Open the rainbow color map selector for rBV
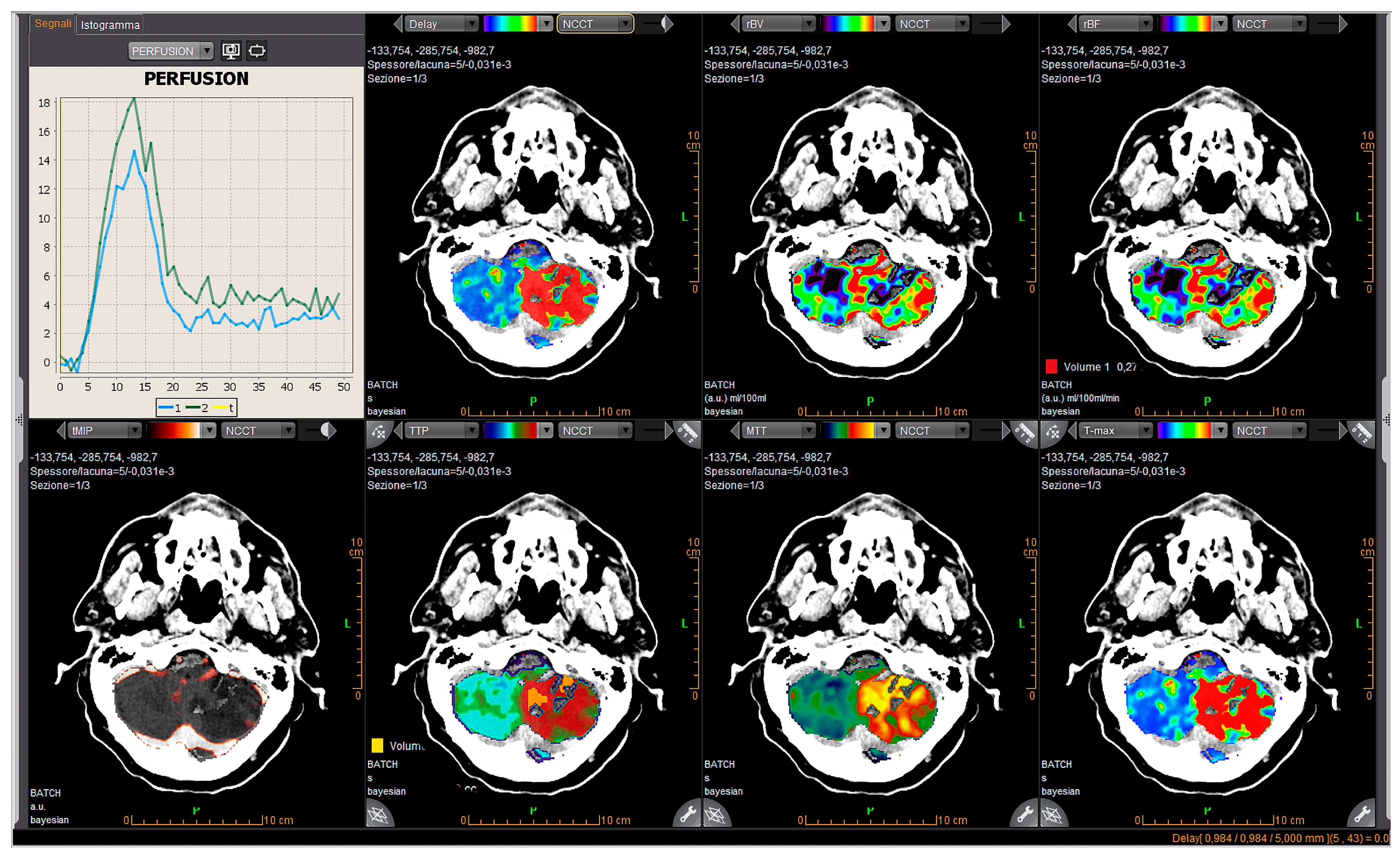Screen dimensions: 1400x857 click(x=856, y=24)
